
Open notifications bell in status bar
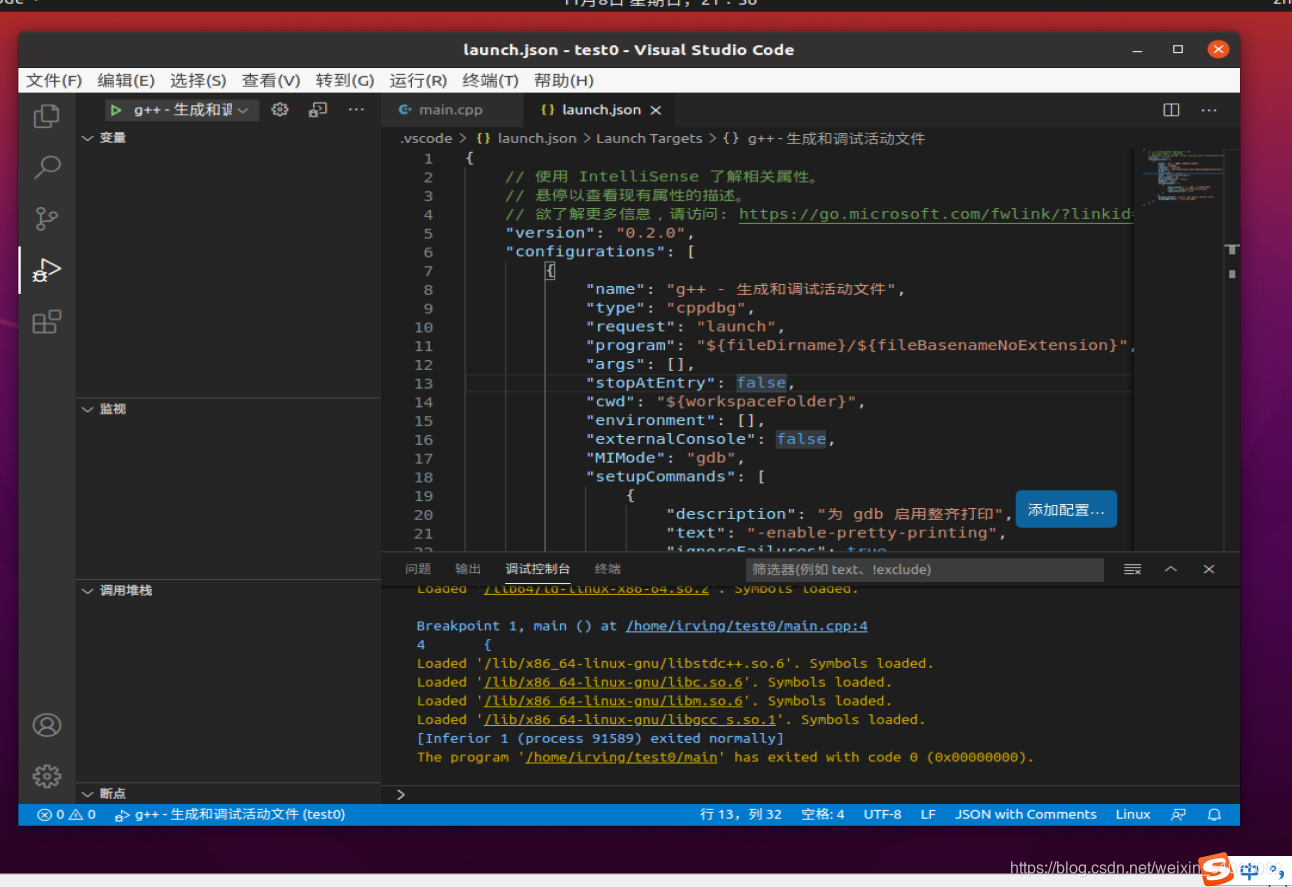1214,814
